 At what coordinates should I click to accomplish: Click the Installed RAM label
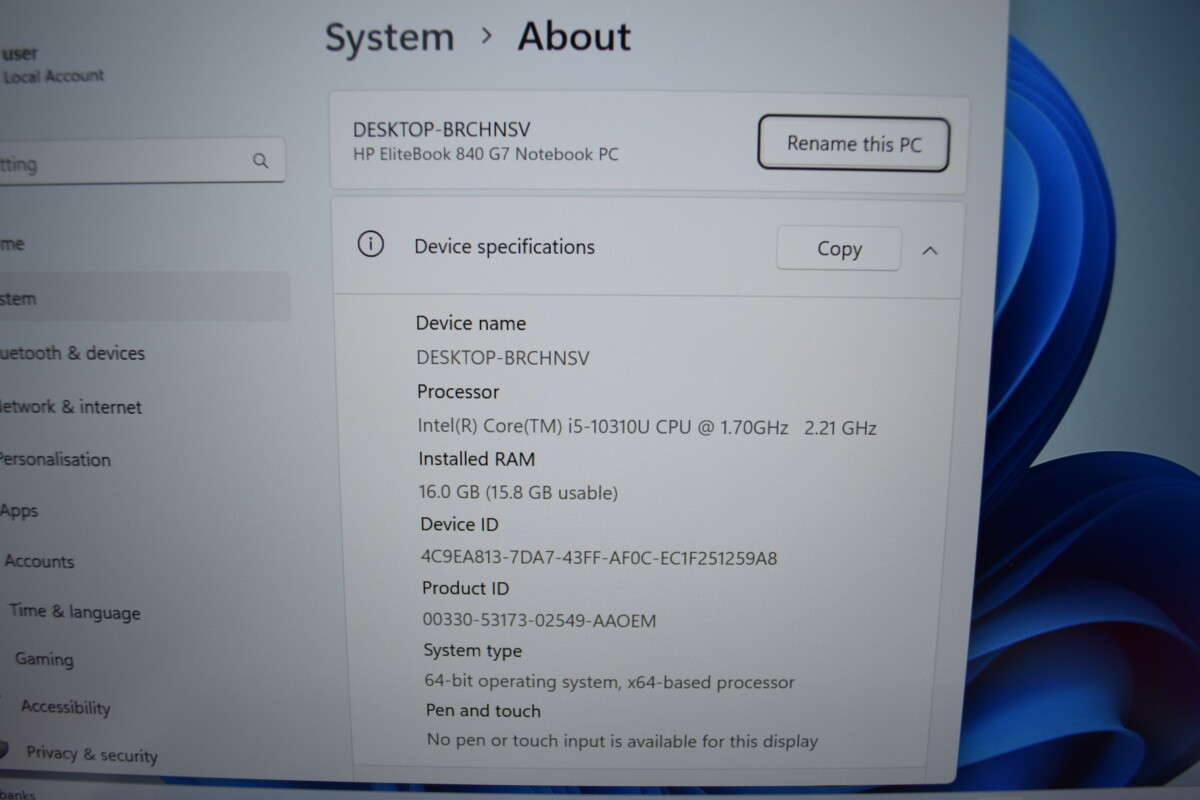476,460
